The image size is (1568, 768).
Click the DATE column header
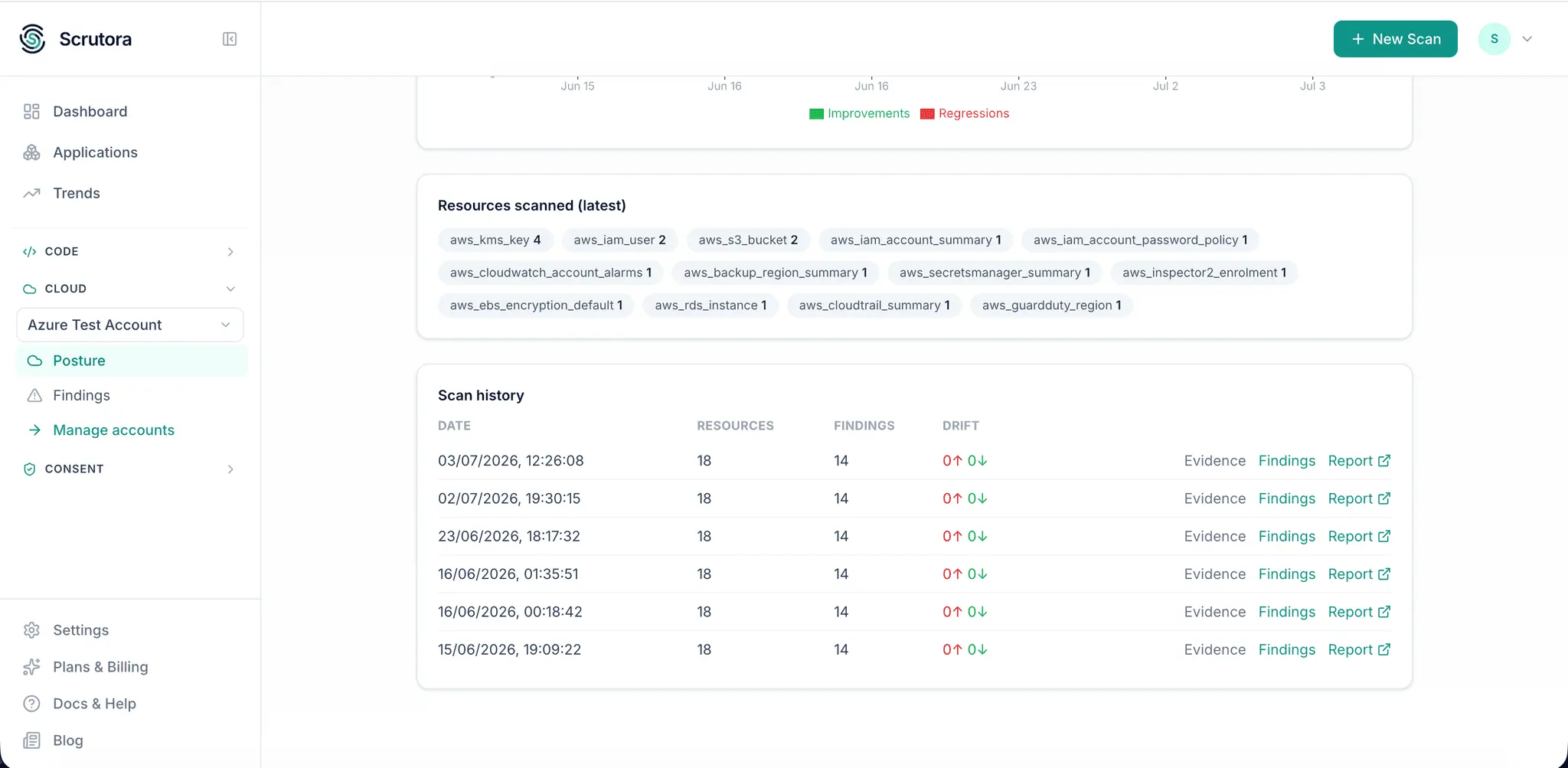tap(454, 426)
